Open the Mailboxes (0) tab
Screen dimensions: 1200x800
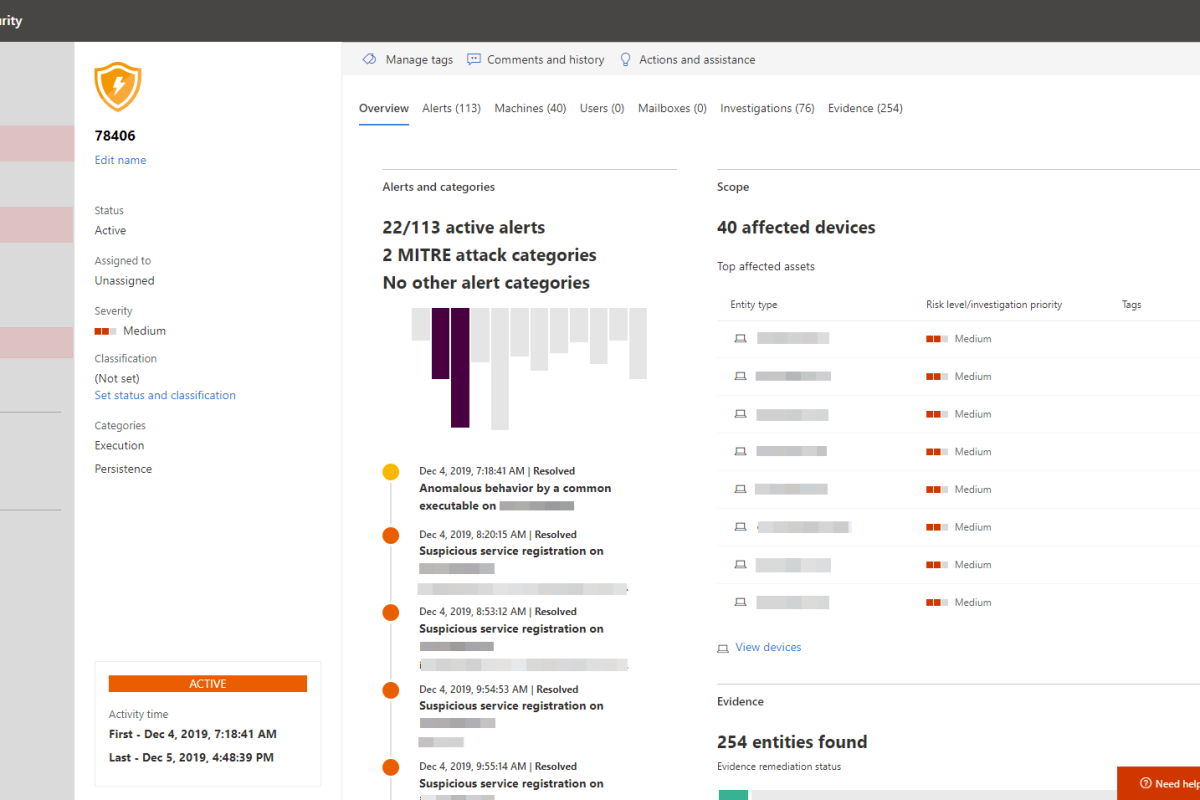pos(672,108)
